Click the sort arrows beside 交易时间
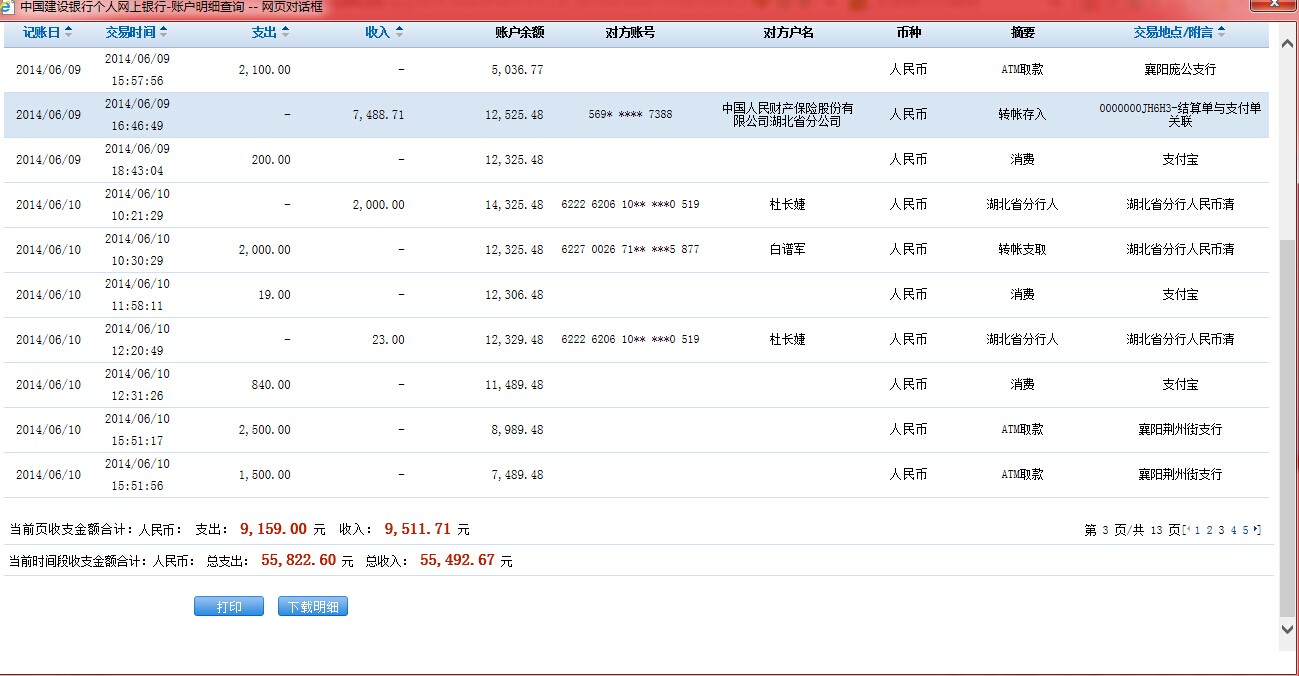1299x676 pixels. (164, 32)
